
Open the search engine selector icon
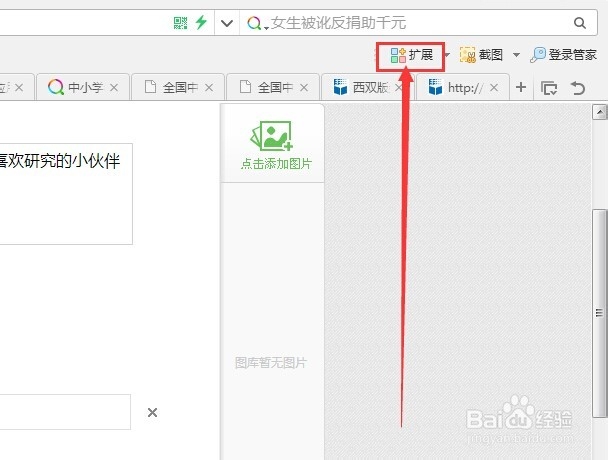(x=256, y=23)
